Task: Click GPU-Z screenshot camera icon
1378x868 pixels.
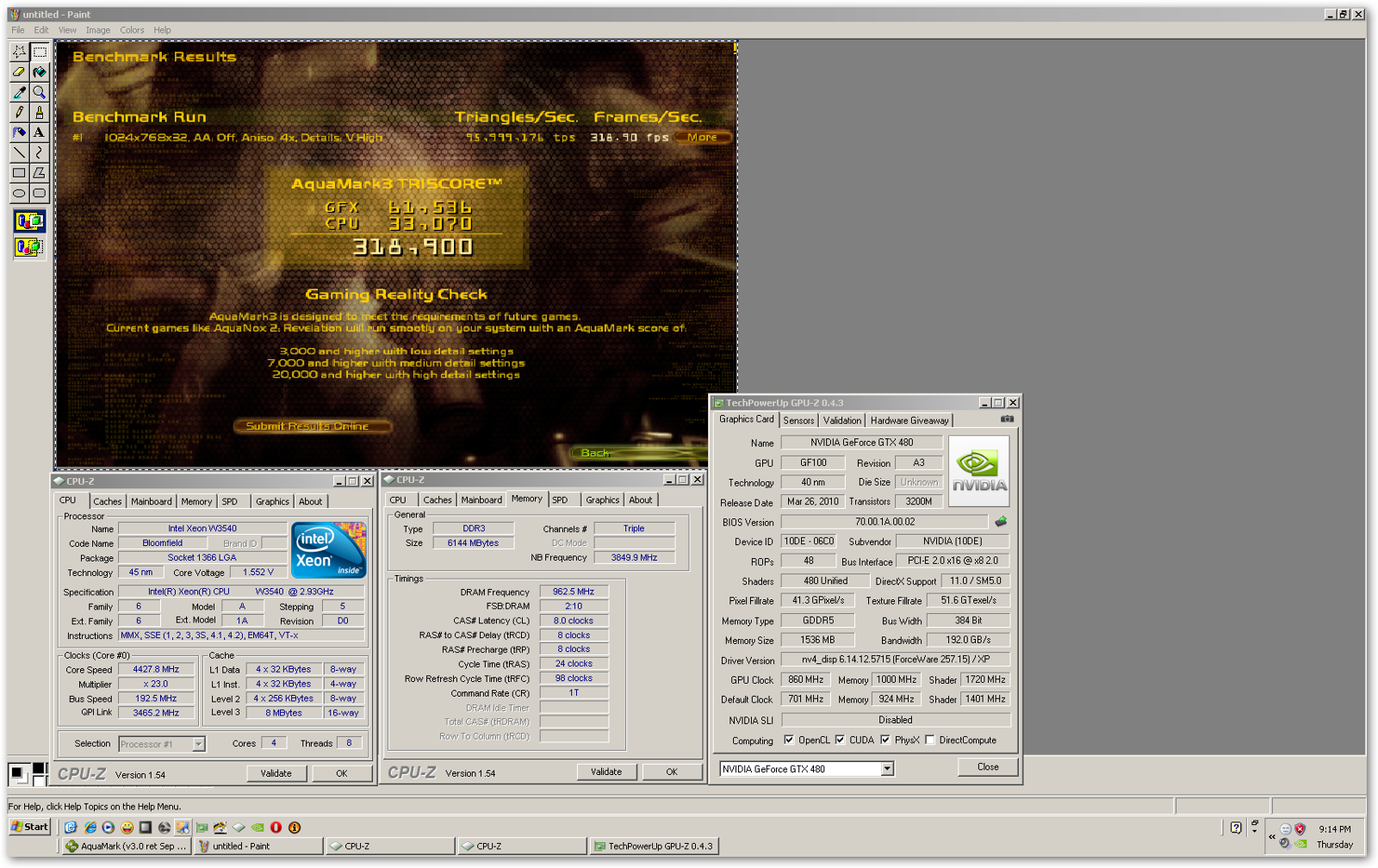Action: tap(1007, 419)
